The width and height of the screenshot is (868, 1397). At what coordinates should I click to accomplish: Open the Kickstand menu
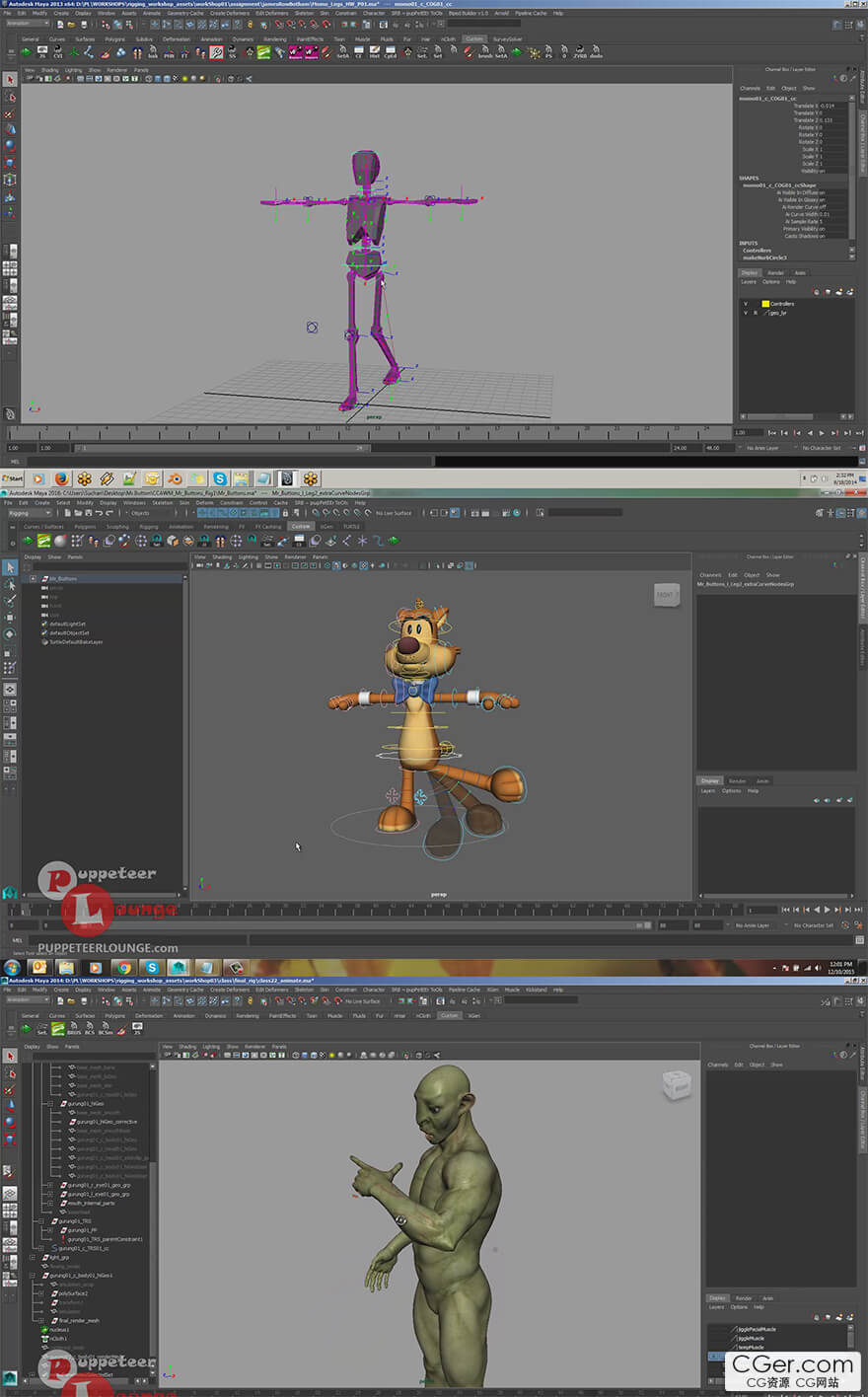point(536,990)
